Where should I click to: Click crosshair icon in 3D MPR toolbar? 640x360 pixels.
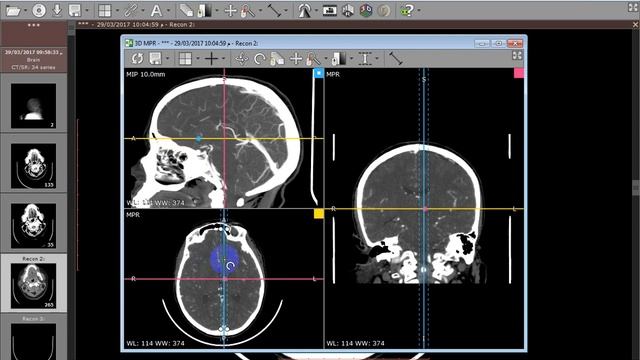[211, 59]
